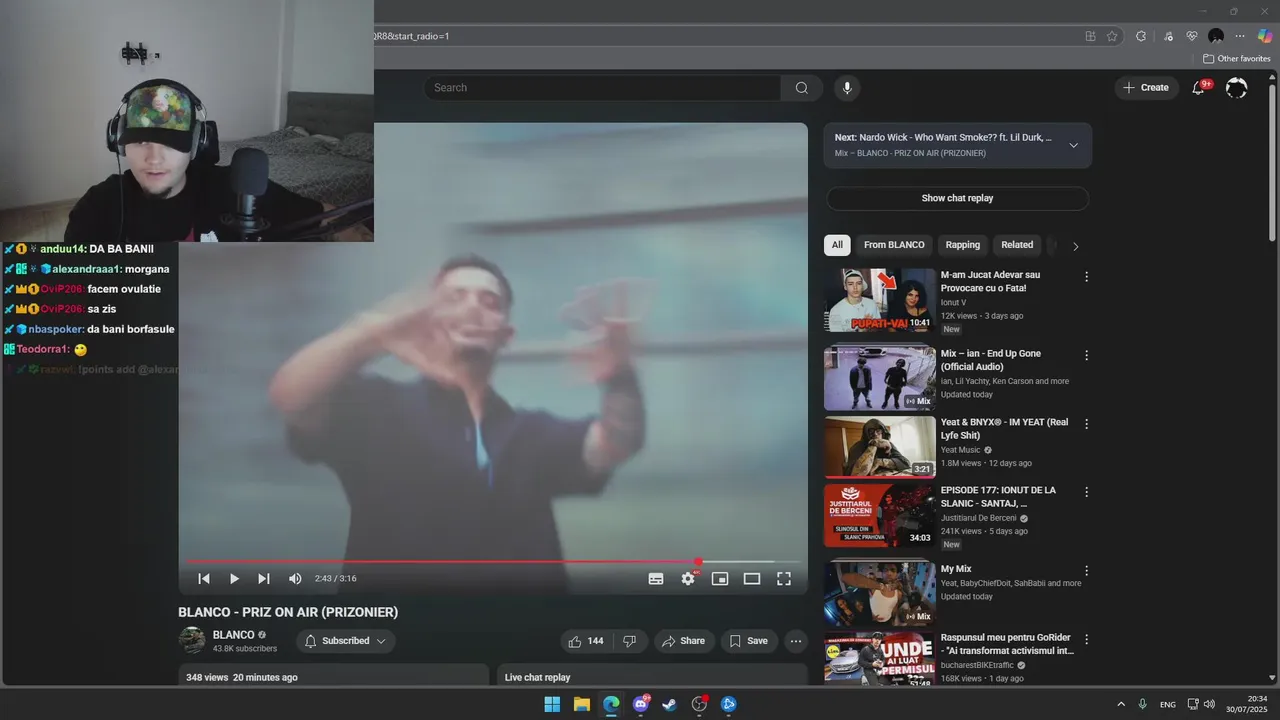Show more filter chips with arrow
Viewport: 1280px width, 720px height.
coord(1075,246)
